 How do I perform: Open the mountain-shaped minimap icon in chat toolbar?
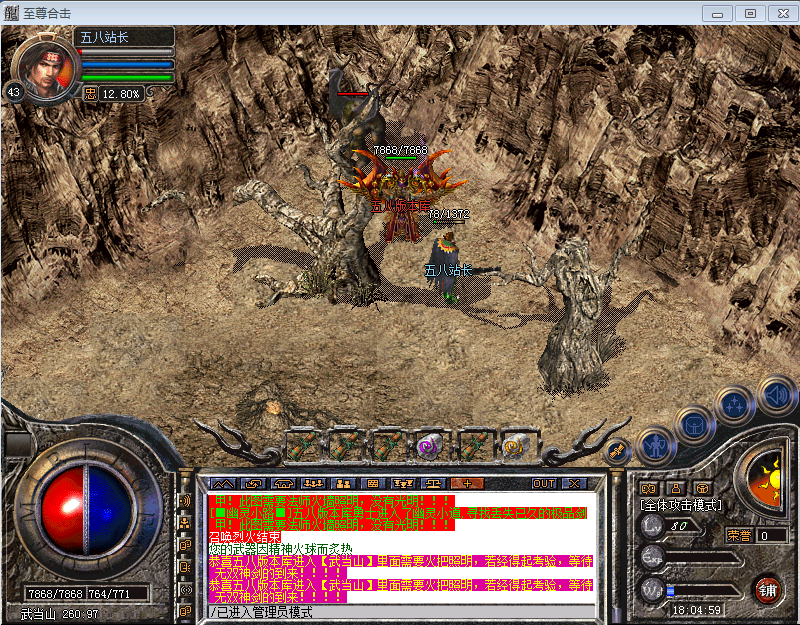coord(223,484)
